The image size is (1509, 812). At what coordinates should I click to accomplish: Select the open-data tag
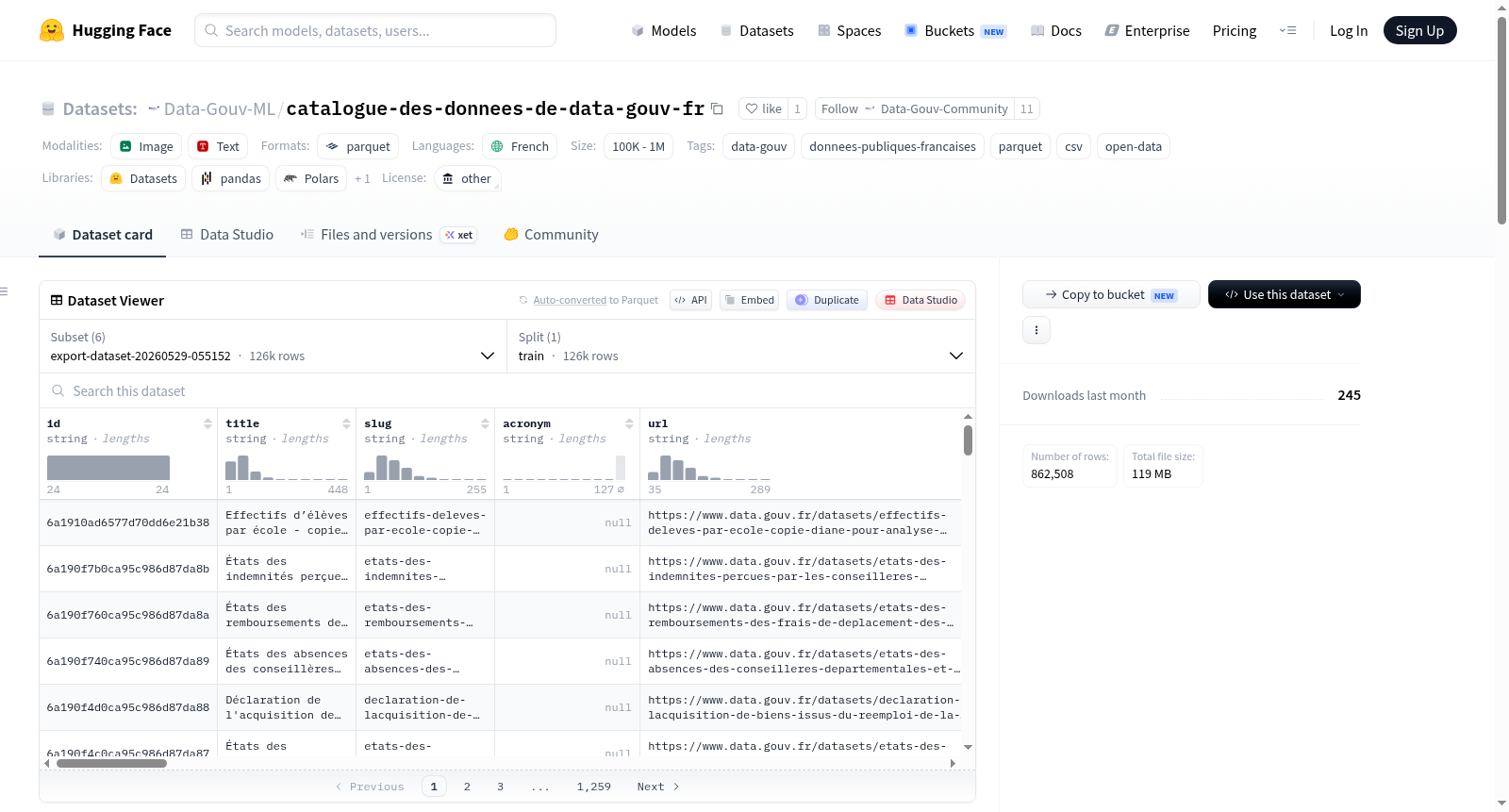pyautogui.click(x=1134, y=146)
